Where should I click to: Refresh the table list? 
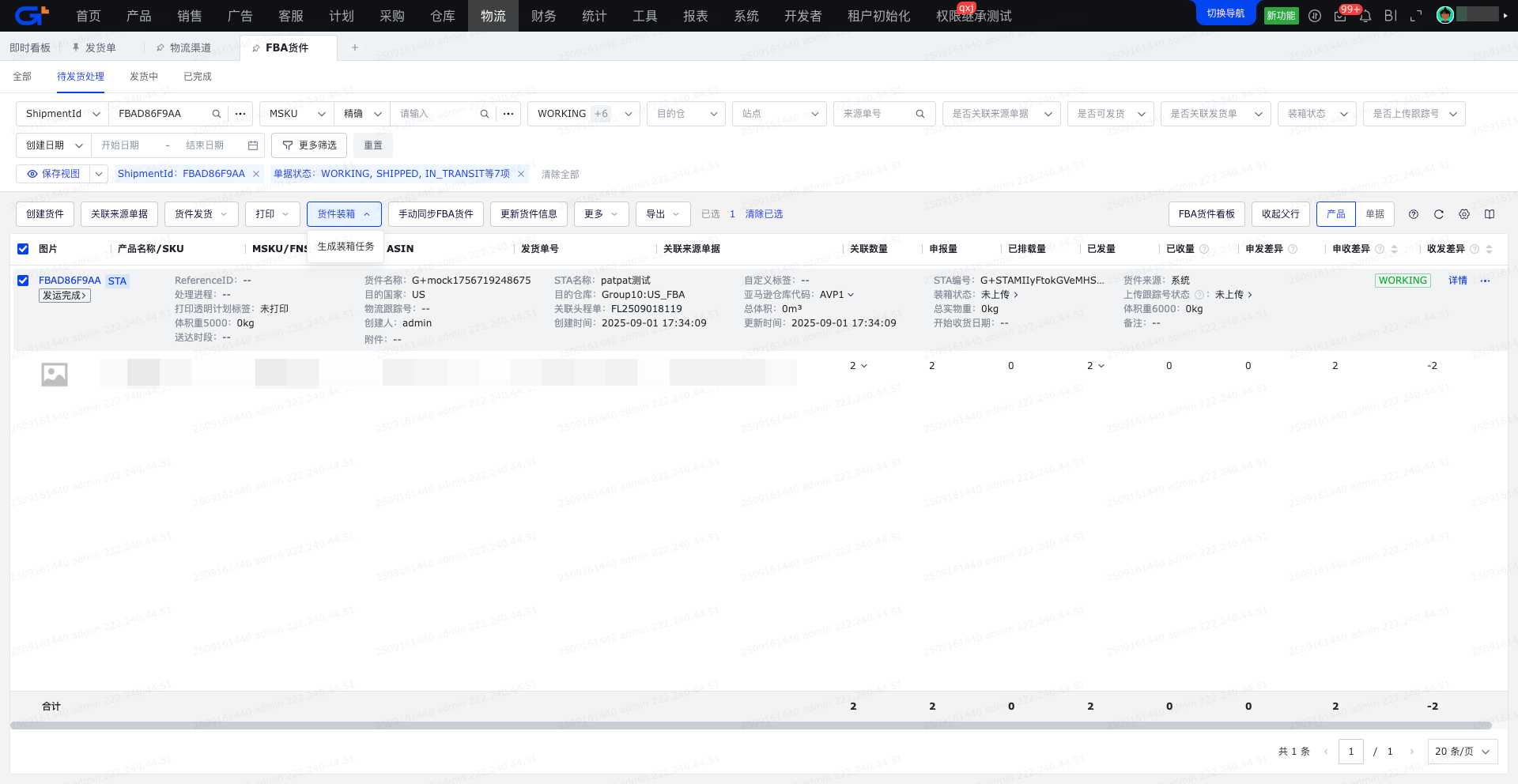coord(1439,214)
